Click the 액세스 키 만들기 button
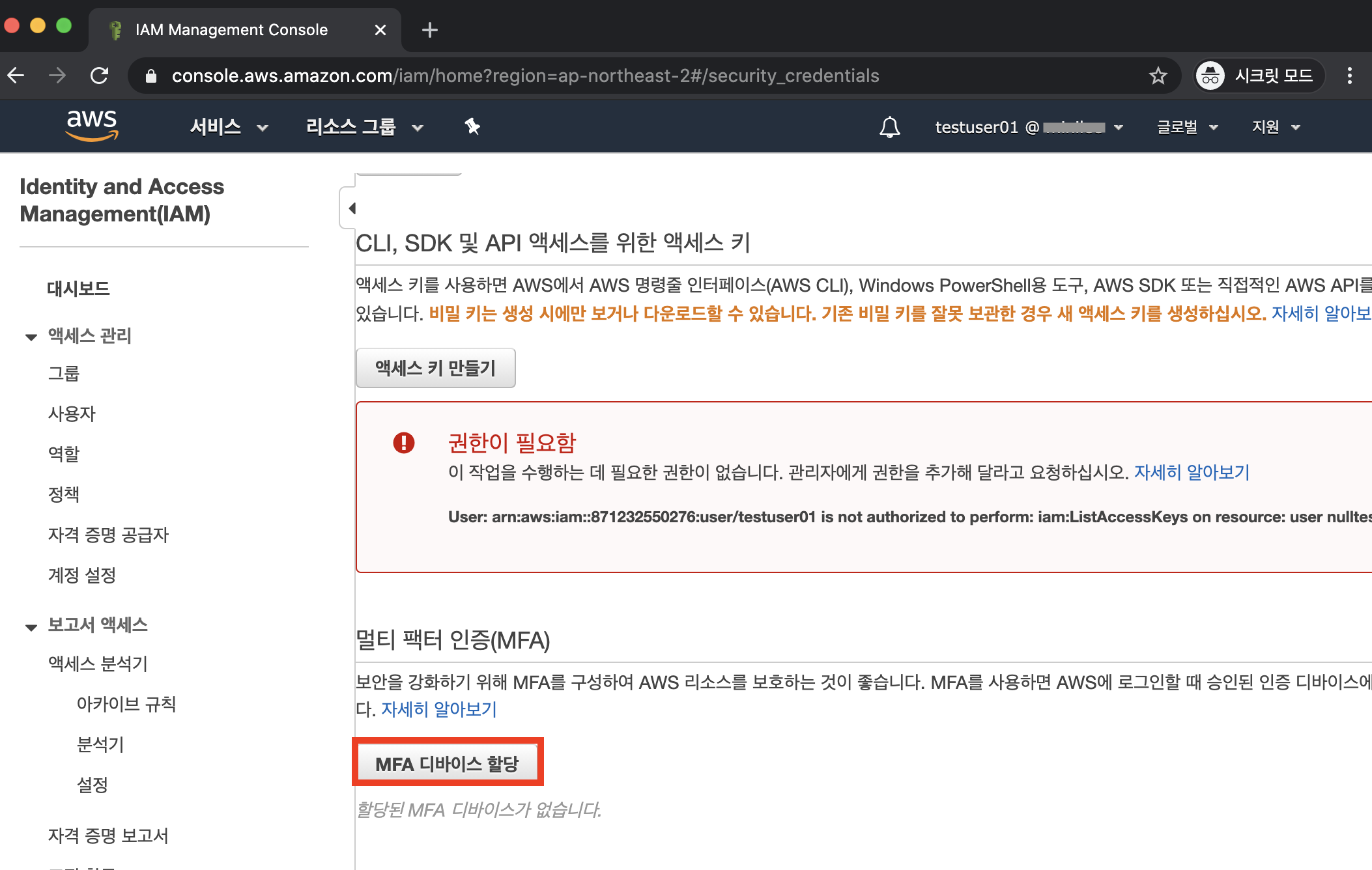 pos(435,369)
